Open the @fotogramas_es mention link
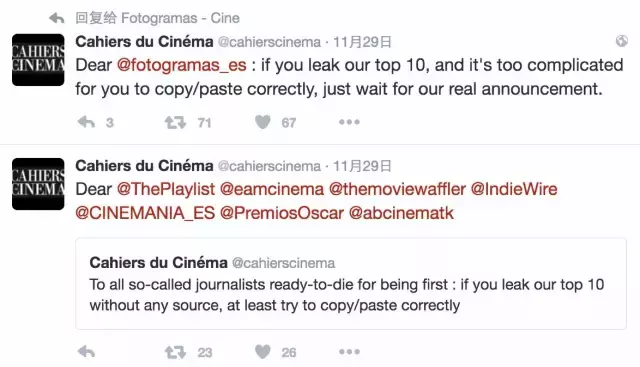Screen dimensions: 640x367 tap(182, 65)
